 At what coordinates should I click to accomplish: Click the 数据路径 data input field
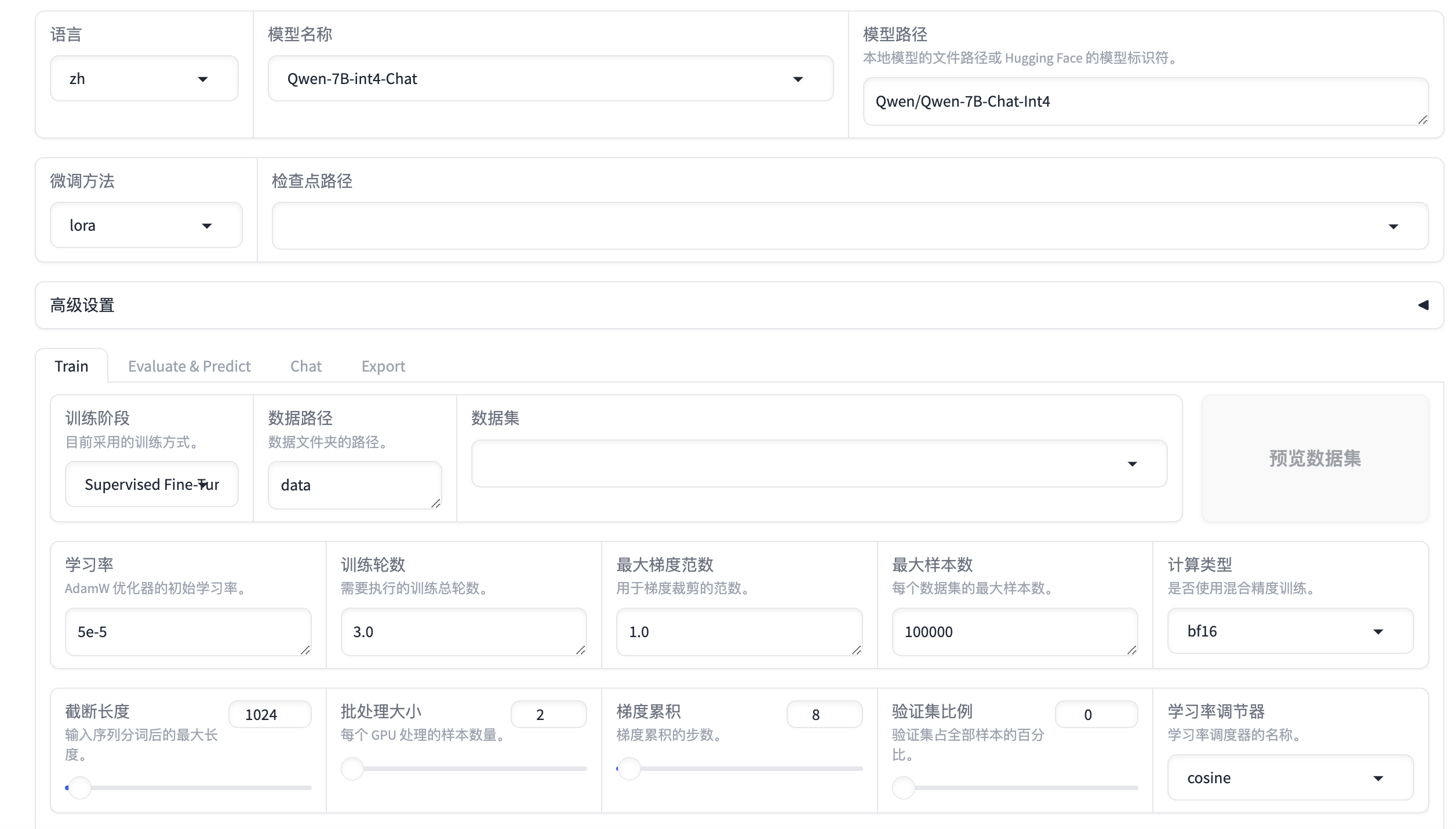pyautogui.click(x=354, y=485)
